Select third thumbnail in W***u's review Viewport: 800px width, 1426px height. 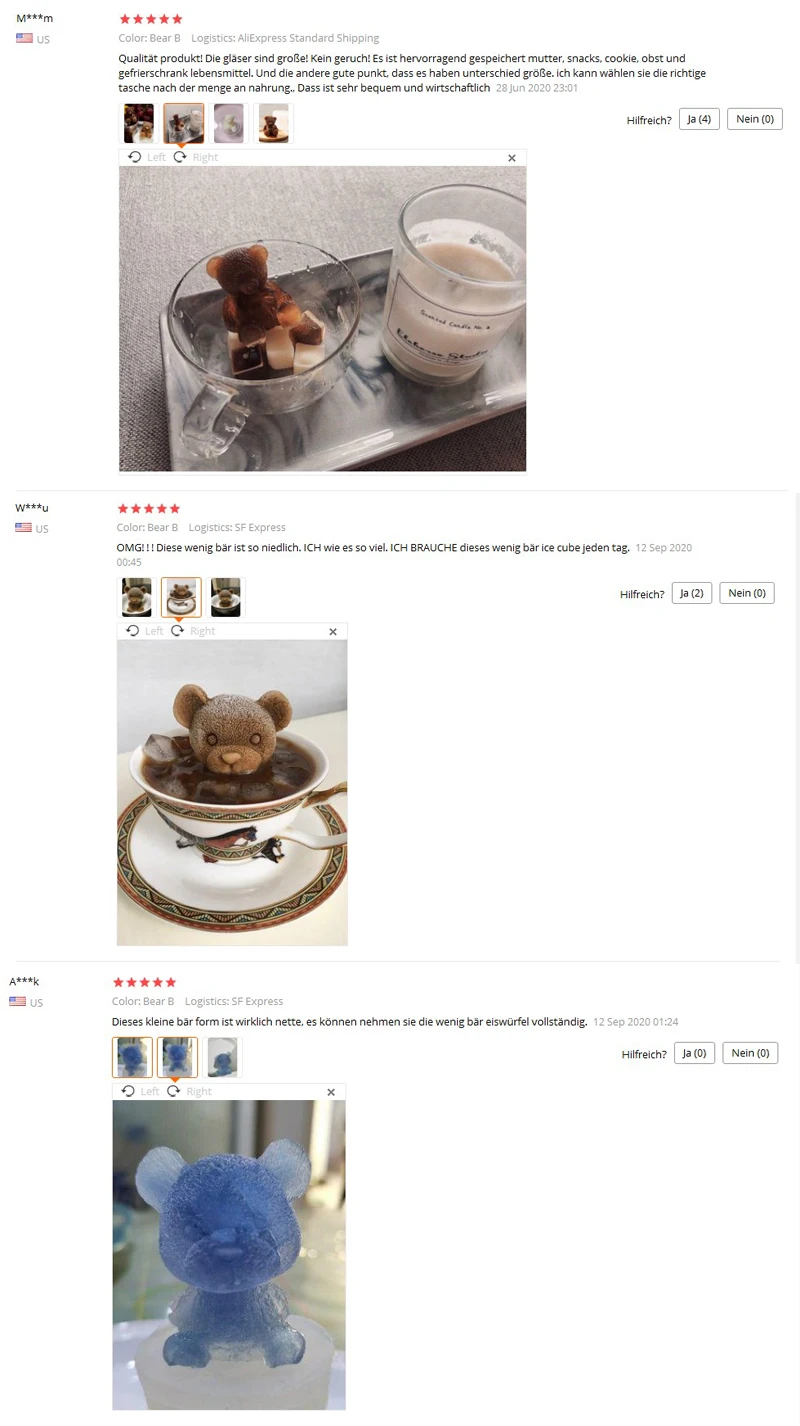tap(226, 597)
